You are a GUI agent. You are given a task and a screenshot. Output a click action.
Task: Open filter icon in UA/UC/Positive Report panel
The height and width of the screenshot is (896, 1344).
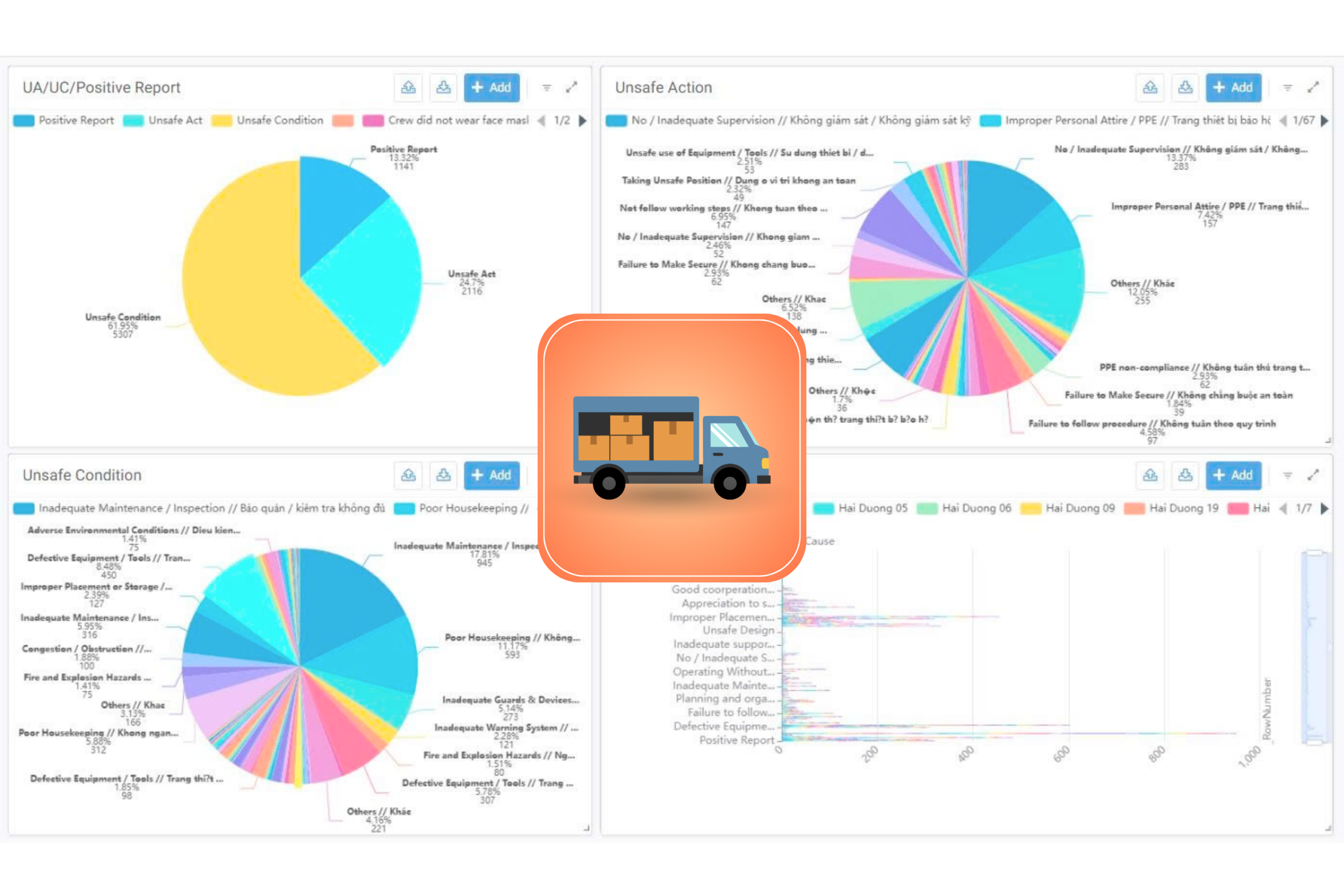(547, 88)
